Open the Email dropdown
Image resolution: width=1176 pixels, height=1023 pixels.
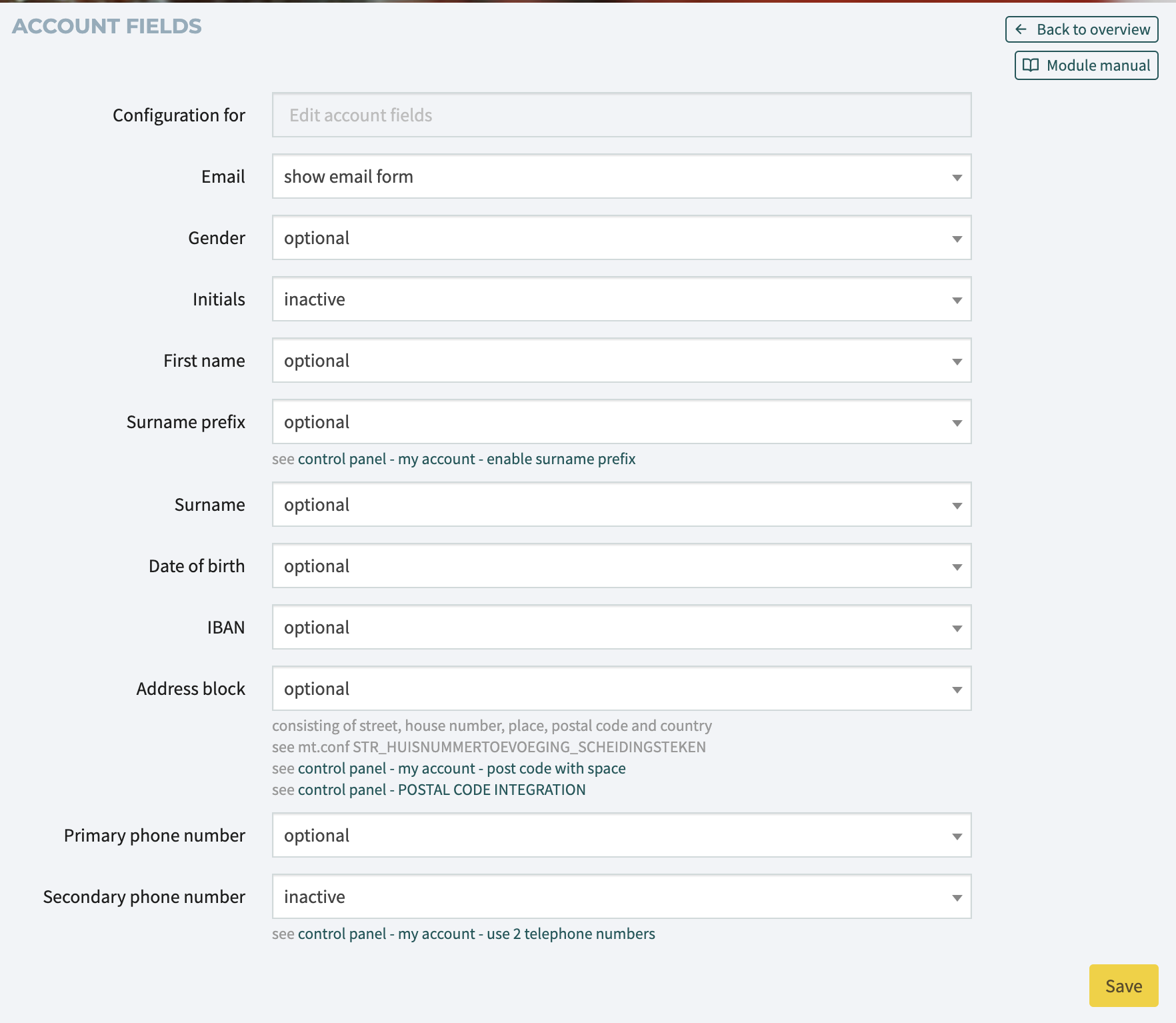621,177
